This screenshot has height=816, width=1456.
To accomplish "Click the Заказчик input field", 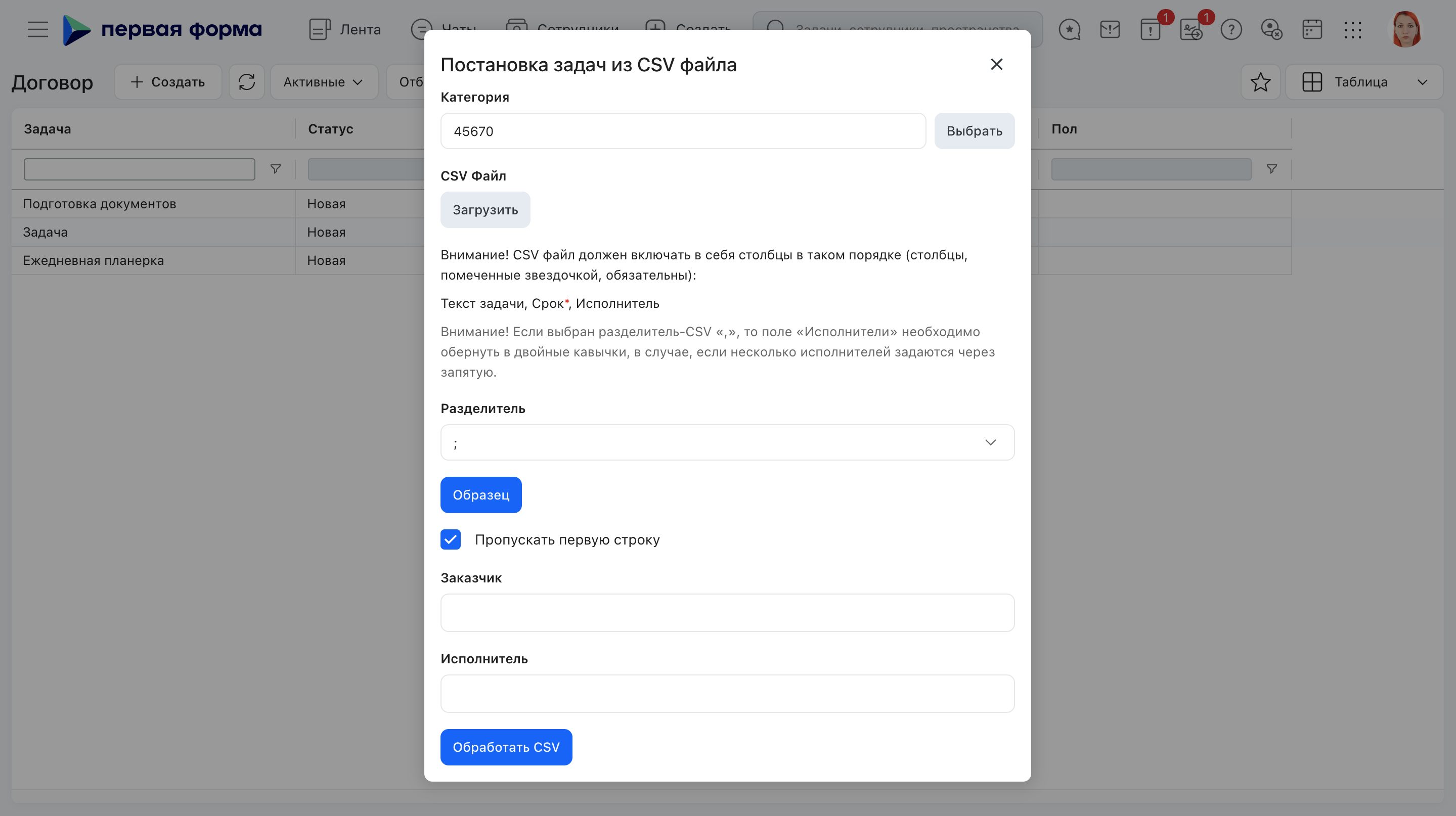I will coord(727,613).
